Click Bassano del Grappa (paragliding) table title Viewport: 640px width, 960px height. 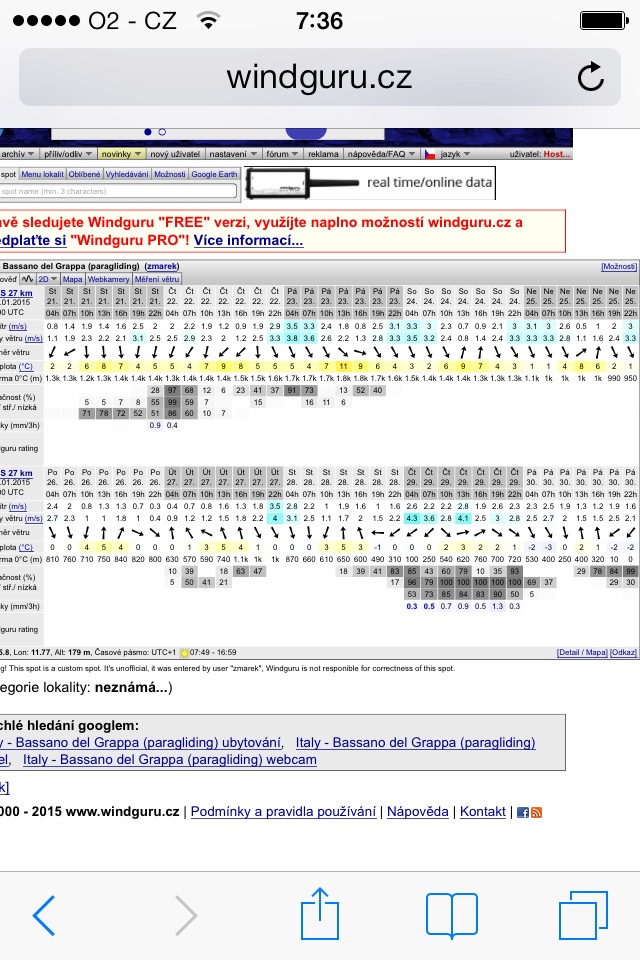pyautogui.click(x=70, y=266)
